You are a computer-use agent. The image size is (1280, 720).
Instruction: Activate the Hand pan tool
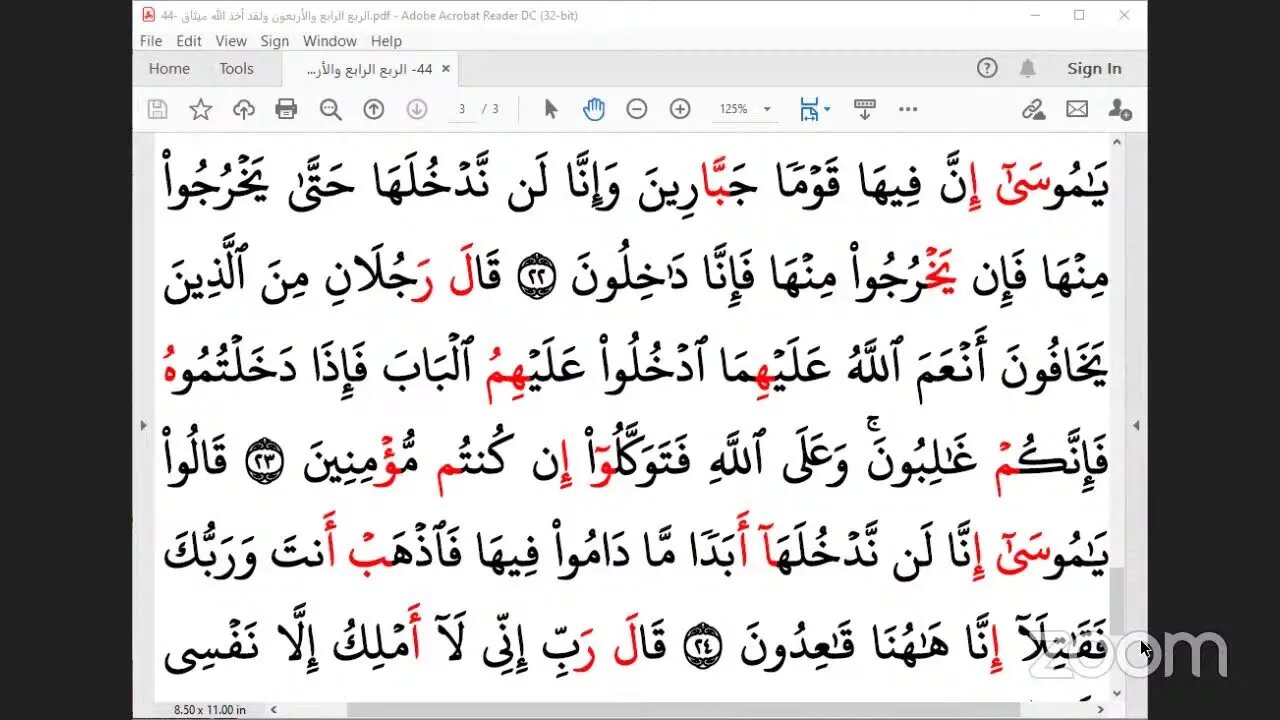[x=594, y=109]
